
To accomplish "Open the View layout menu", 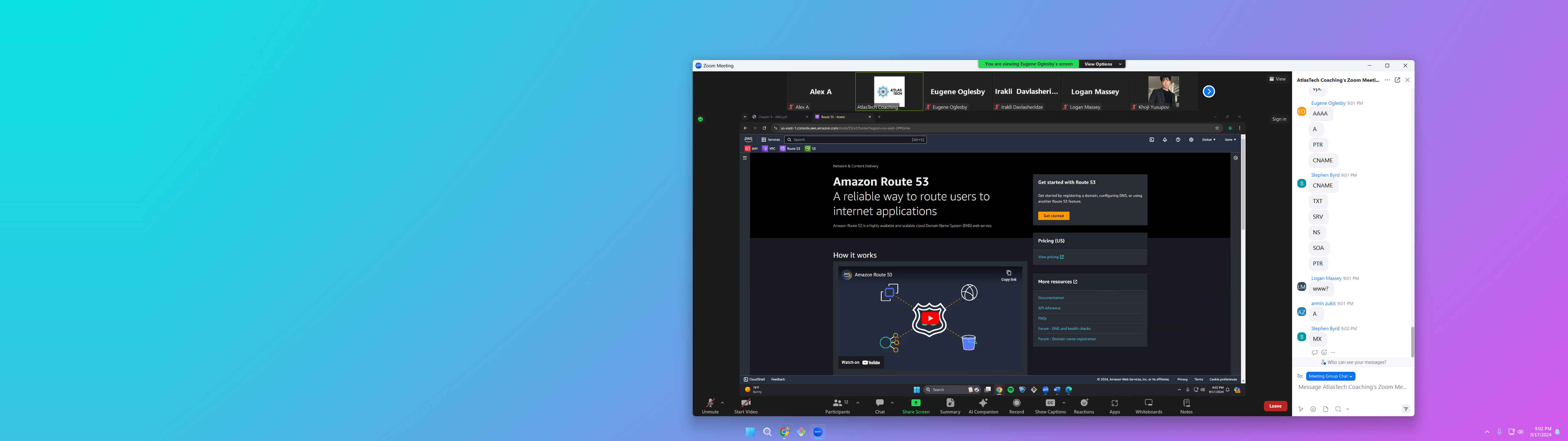I will click(1278, 79).
